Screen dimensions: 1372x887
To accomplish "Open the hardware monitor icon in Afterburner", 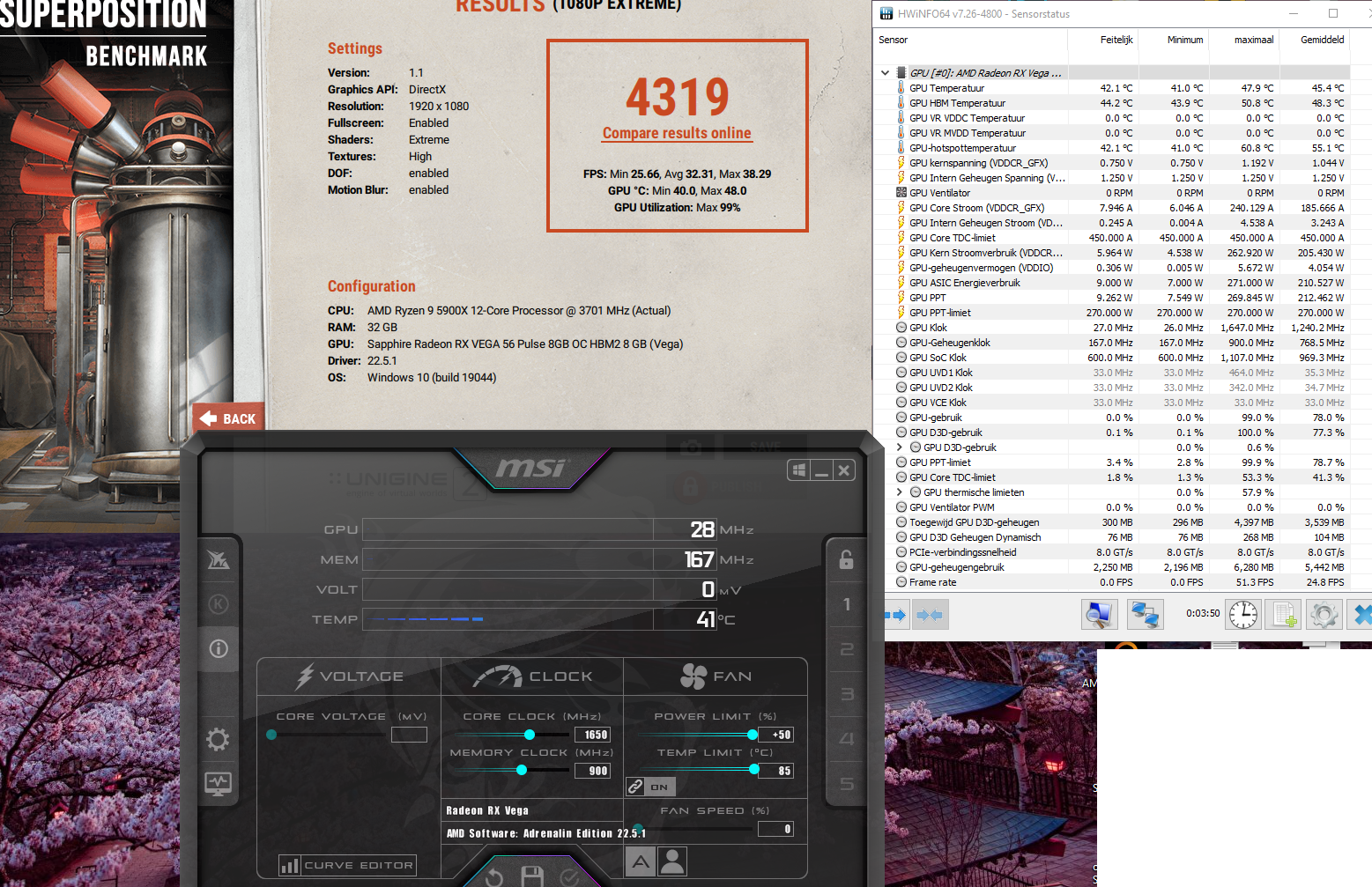I will (x=218, y=782).
